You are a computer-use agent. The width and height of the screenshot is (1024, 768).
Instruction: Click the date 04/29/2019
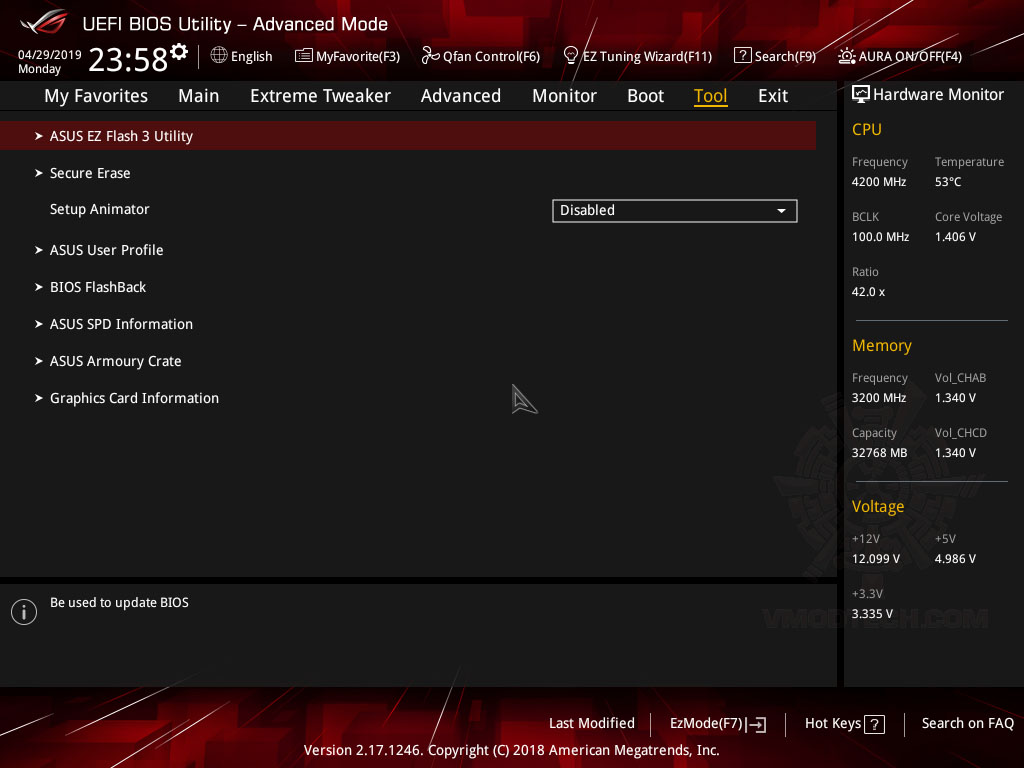click(50, 55)
